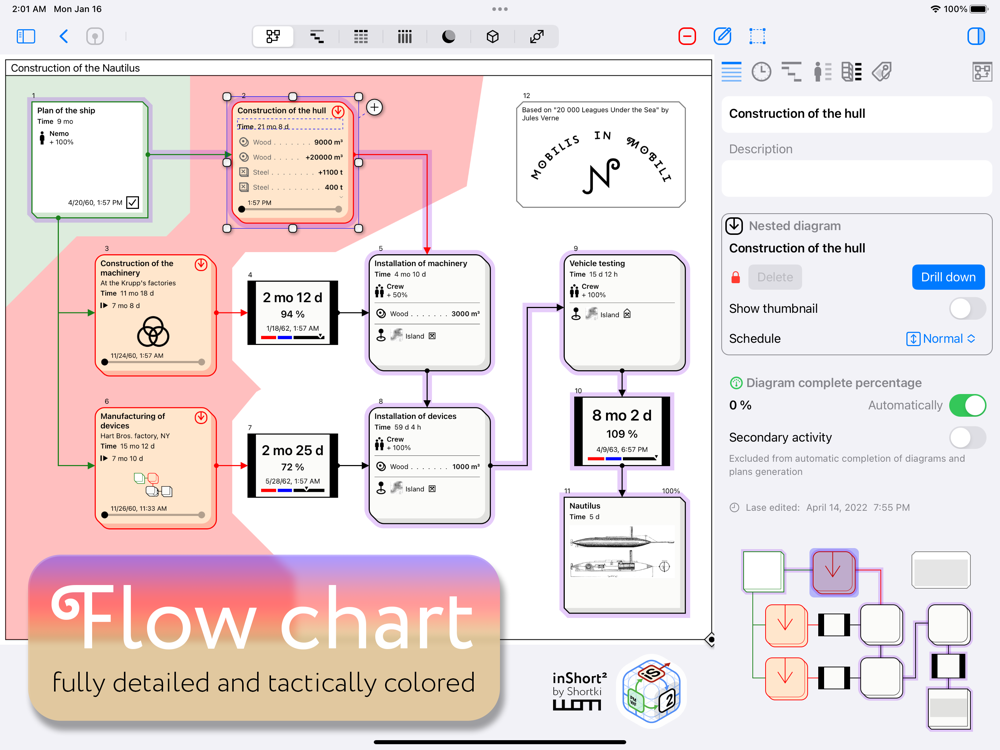The image size is (1000, 750).
Task: Go back with the chevron arrow
Action: (63, 36)
